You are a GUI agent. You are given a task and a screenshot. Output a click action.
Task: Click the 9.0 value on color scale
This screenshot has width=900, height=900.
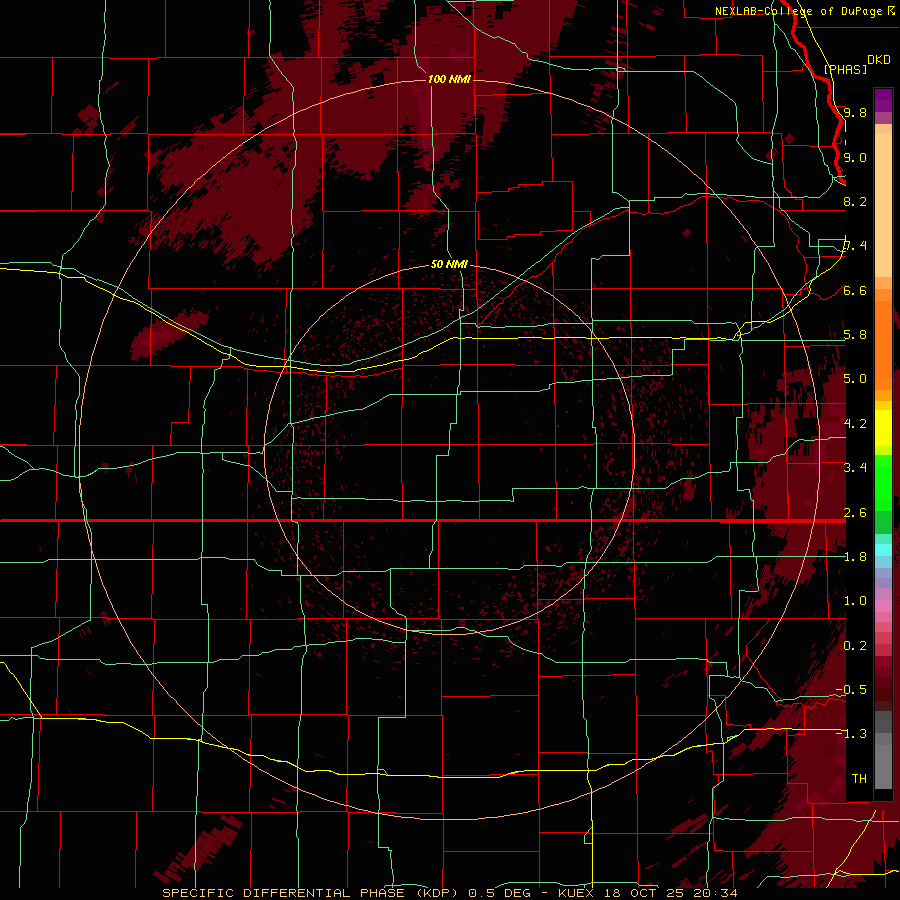(x=855, y=157)
